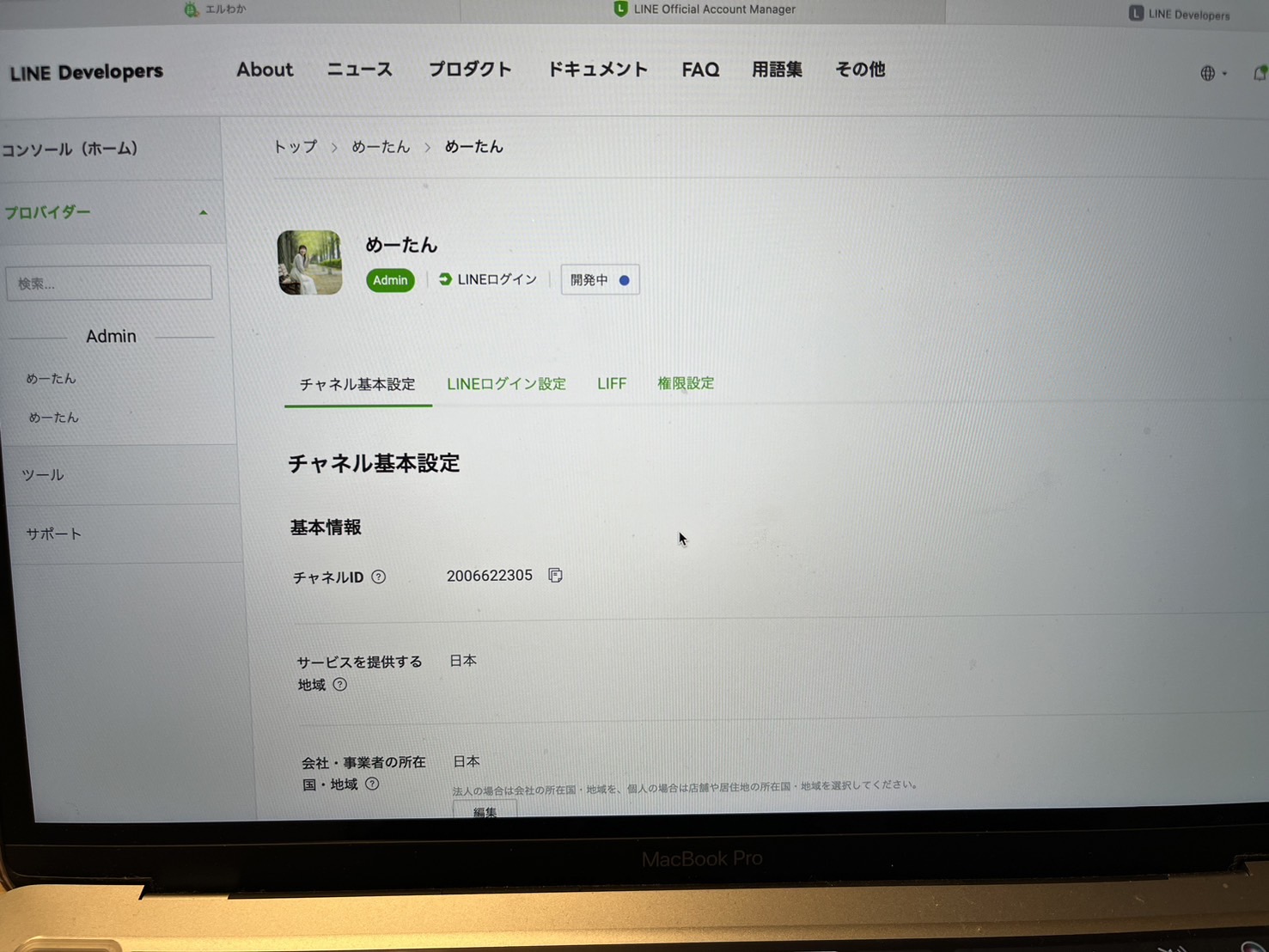Screen dimensions: 1269x952
Task: Switch to the LINEログイン設定 tab
Action: [506, 384]
